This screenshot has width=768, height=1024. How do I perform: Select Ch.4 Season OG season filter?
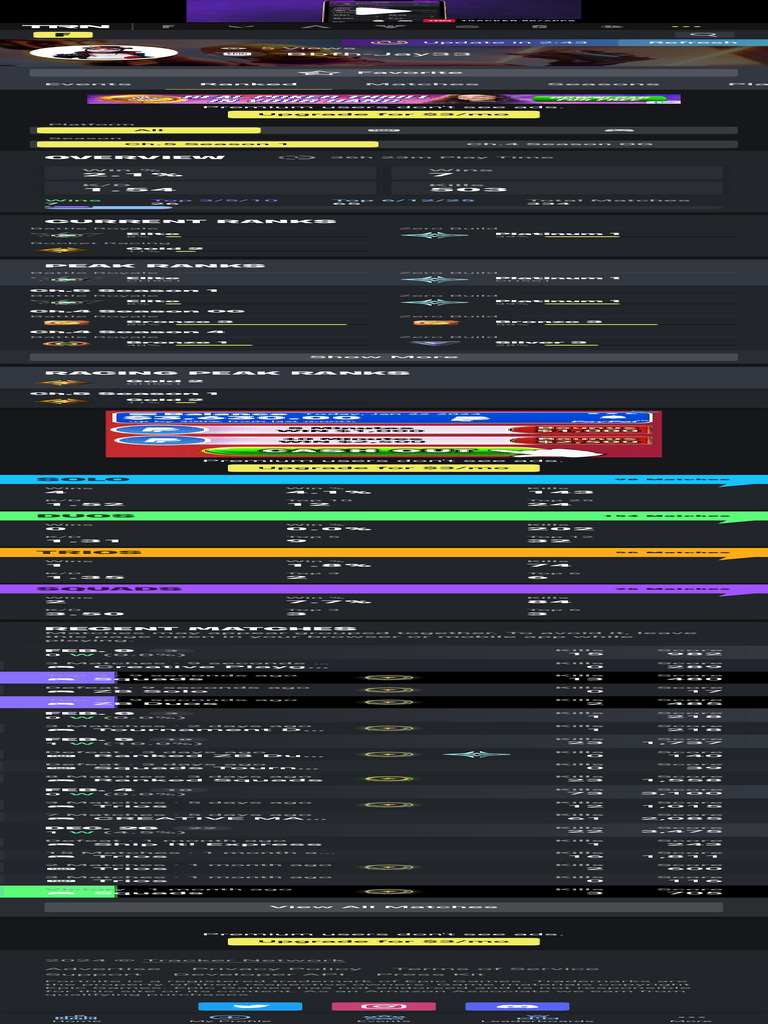pyautogui.click(x=559, y=144)
